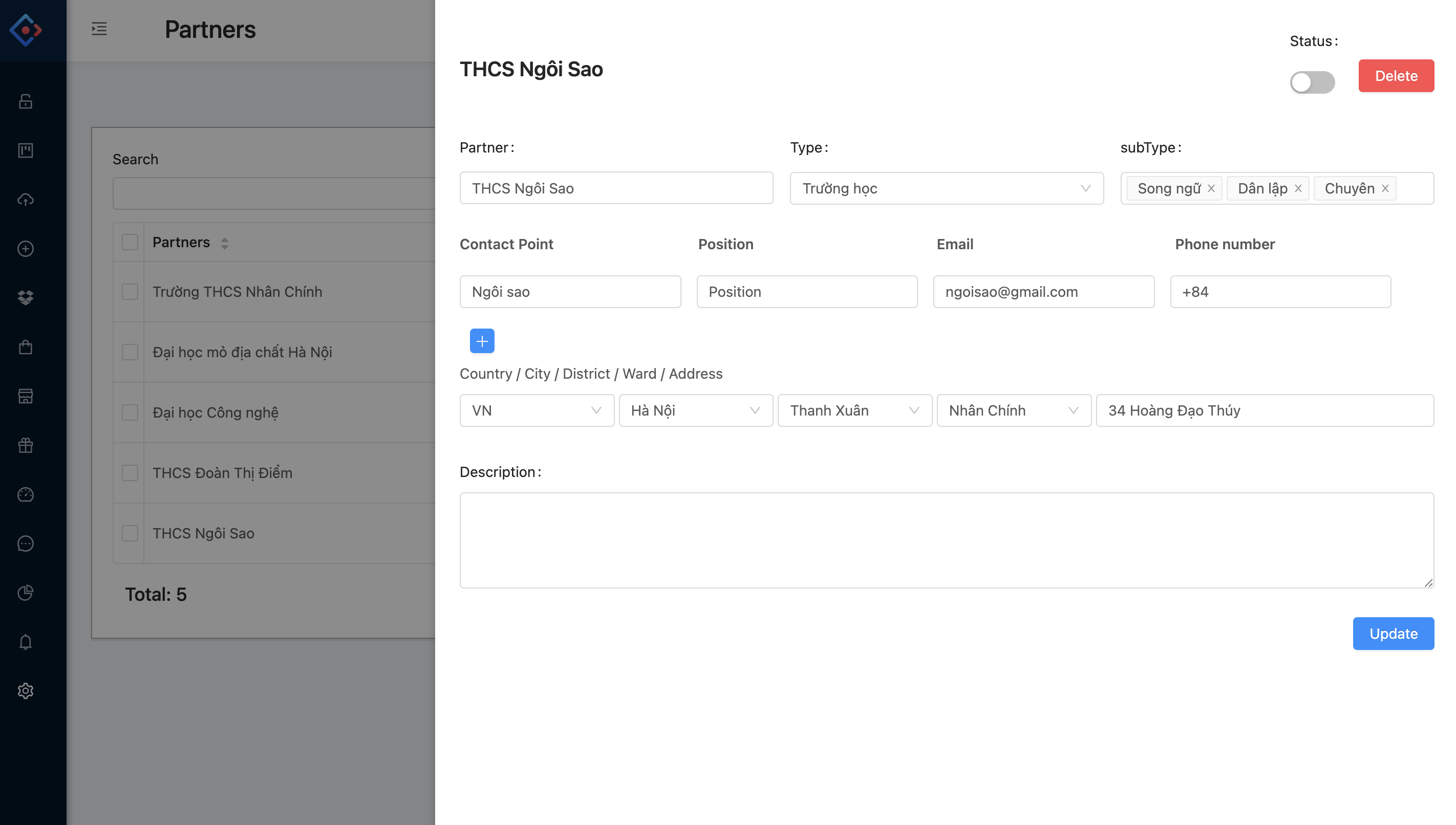Click the bell notification icon in sidebar
This screenshot has height=825, width=1456.
click(x=26, y=642)
